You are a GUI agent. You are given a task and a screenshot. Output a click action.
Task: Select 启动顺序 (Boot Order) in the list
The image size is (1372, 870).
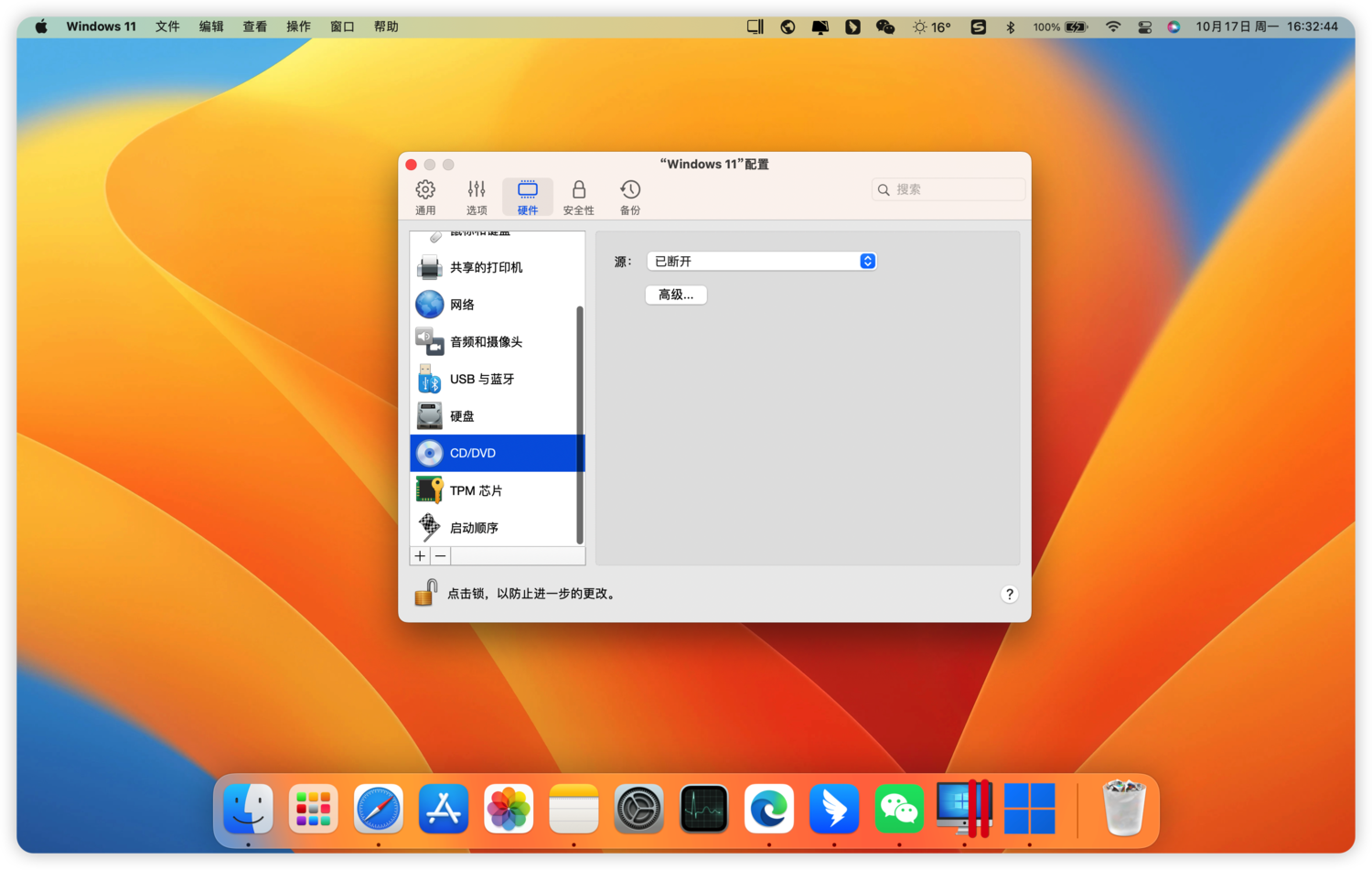(497, 528)
